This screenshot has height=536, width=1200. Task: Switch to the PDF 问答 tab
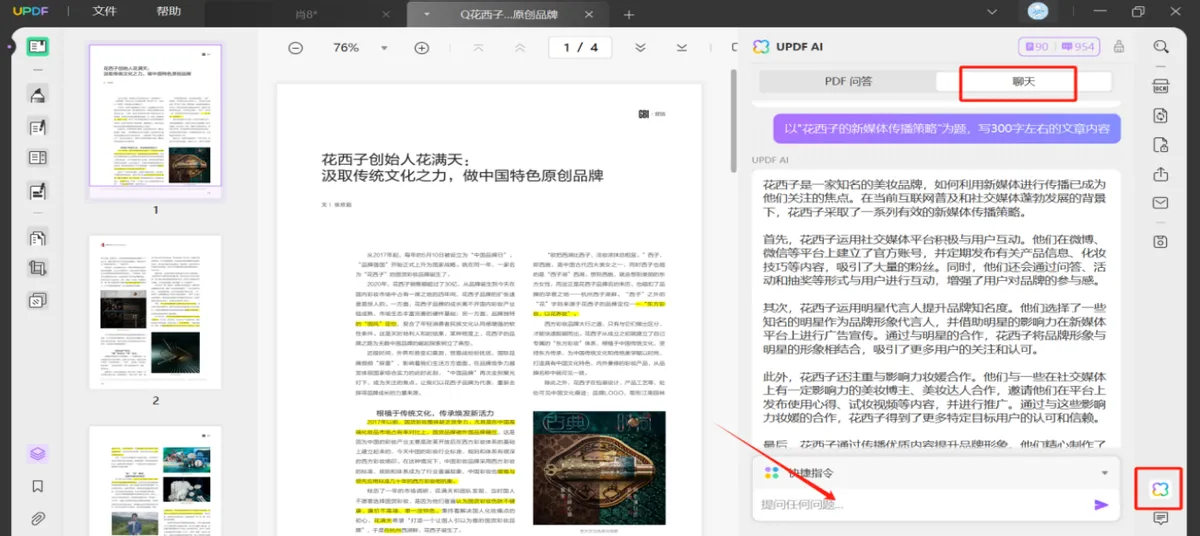click(848, 82)
